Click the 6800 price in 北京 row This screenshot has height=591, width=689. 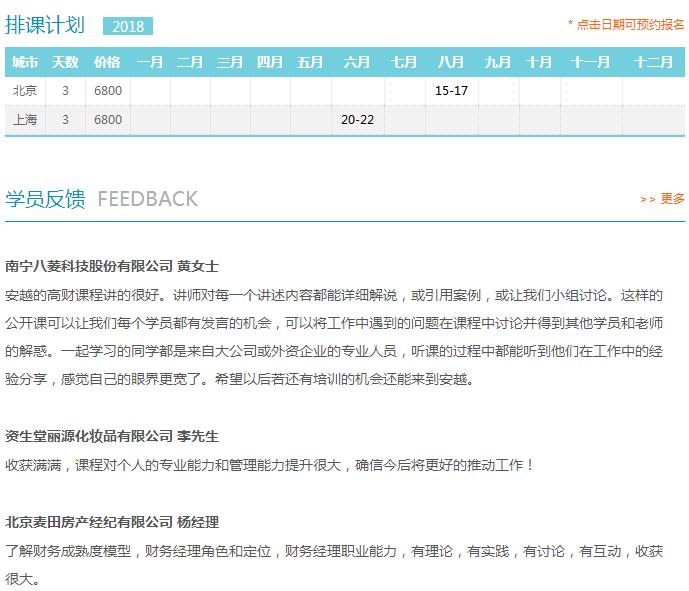tap(107, 91)
